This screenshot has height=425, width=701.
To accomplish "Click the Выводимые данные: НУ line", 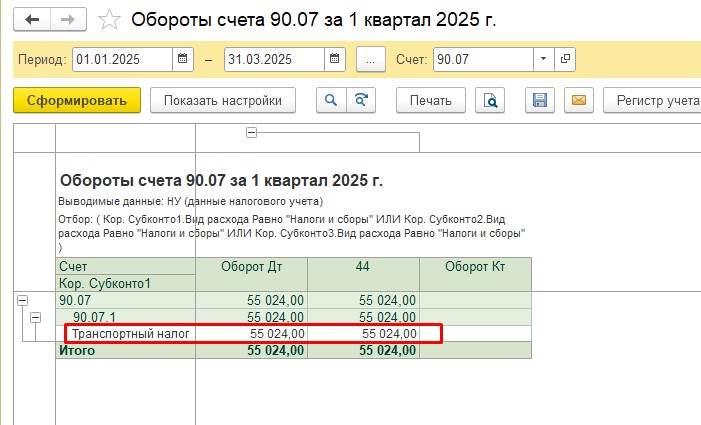I will point(190,202).
